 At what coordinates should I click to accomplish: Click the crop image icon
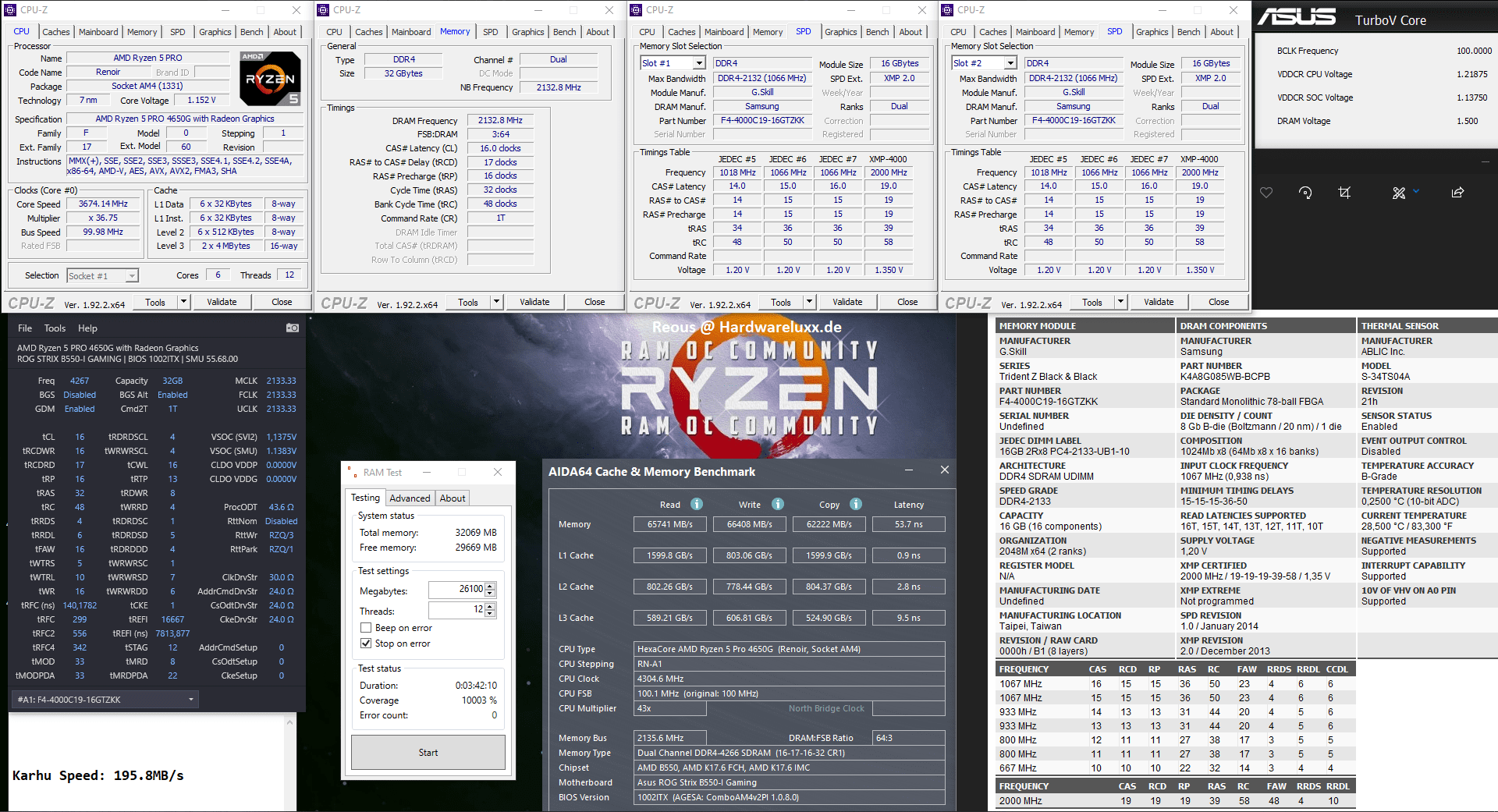pos(1344,193)
